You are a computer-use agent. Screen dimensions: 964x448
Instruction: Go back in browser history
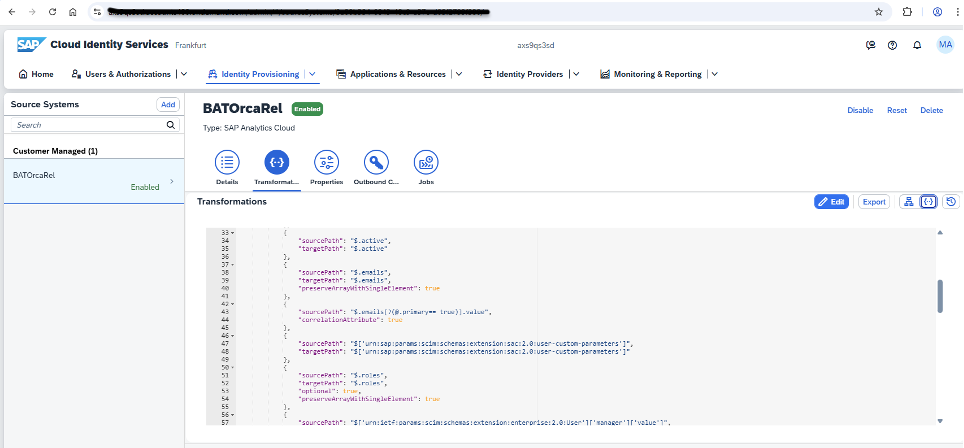tap(12, 12)
